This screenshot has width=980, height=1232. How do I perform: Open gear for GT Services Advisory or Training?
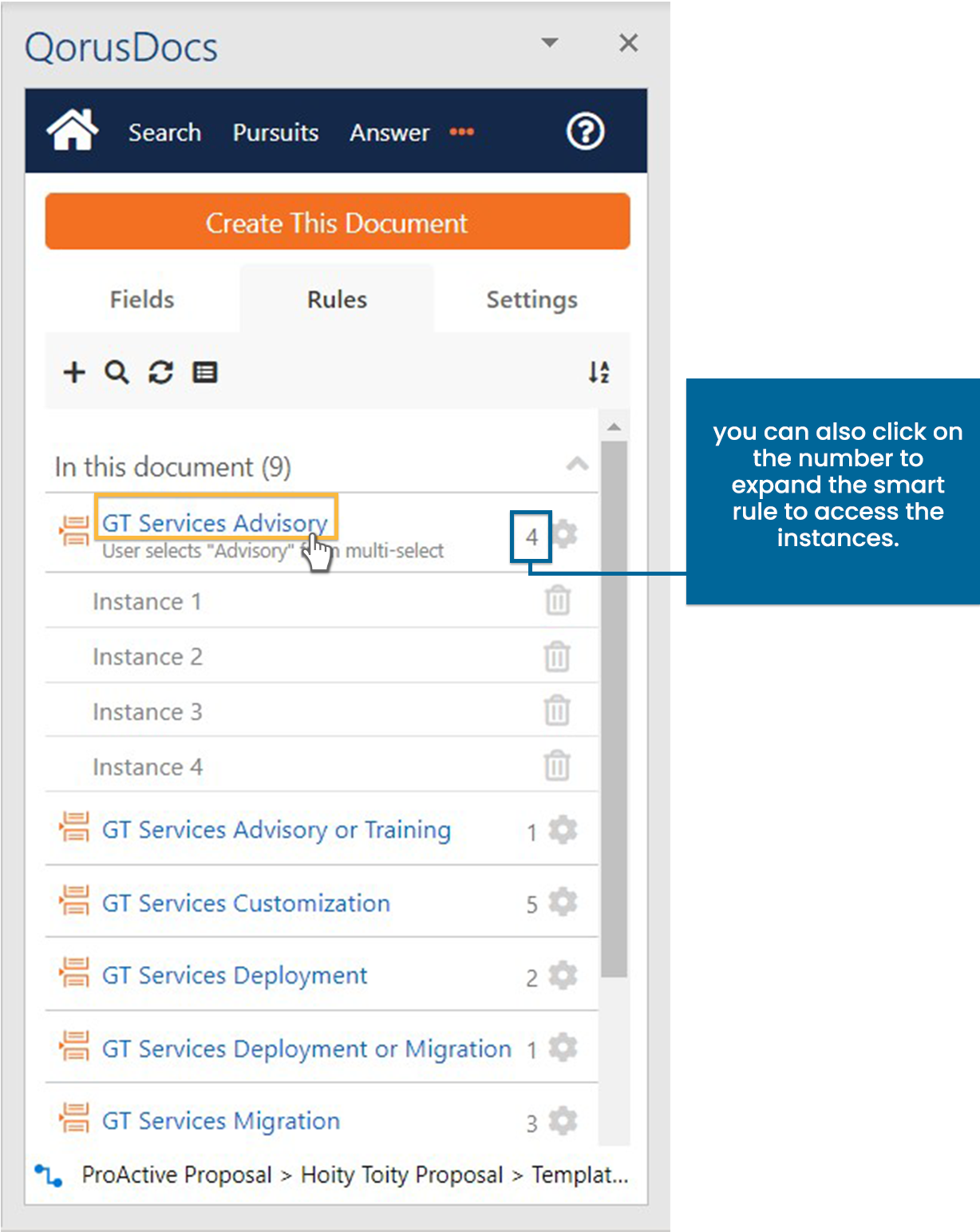tap(563, 830)
